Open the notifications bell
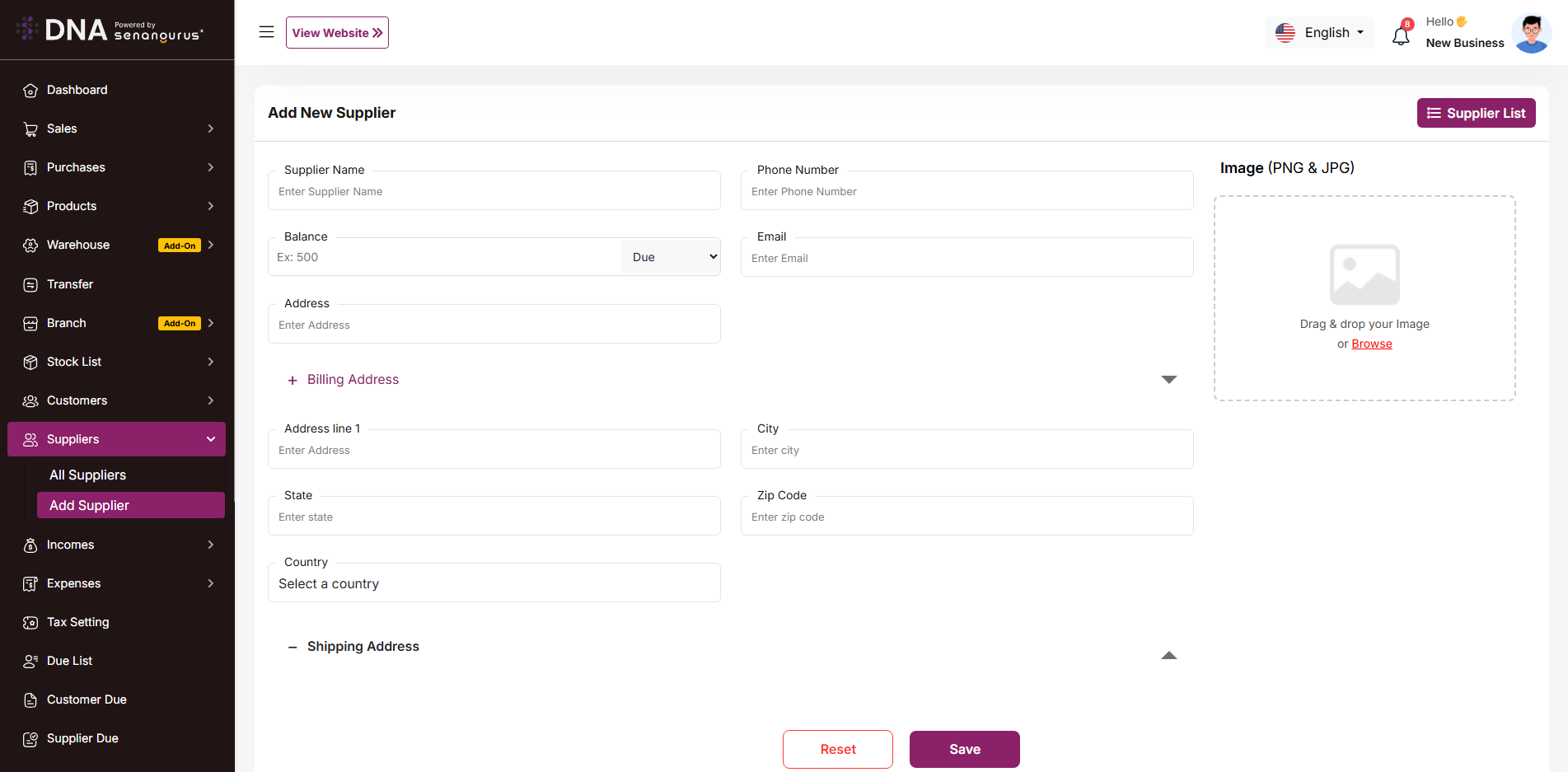The height and width of the screenshot is (772, 1568). click(1401, 35)
